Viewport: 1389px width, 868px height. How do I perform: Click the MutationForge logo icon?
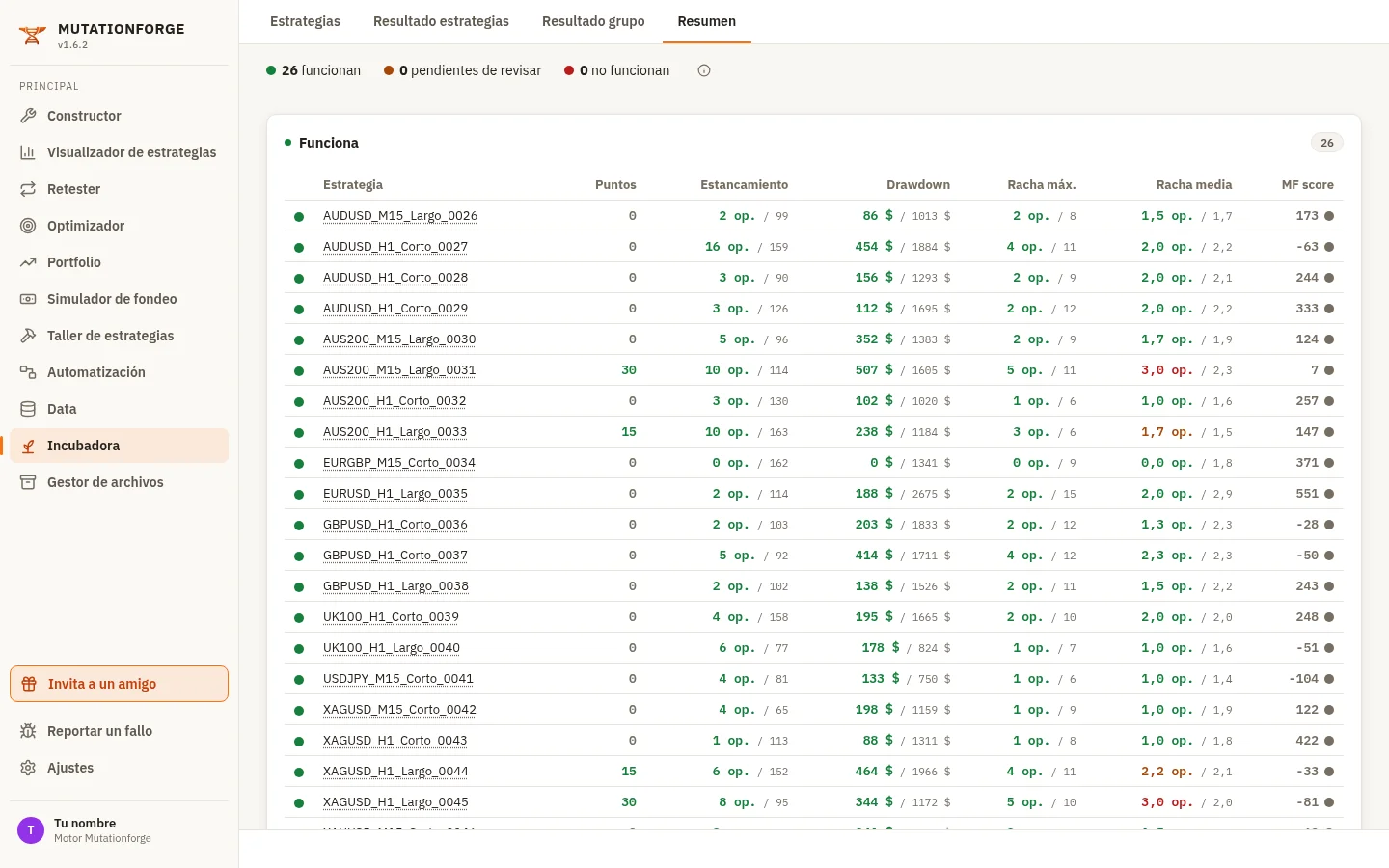(x=32, y=36)
